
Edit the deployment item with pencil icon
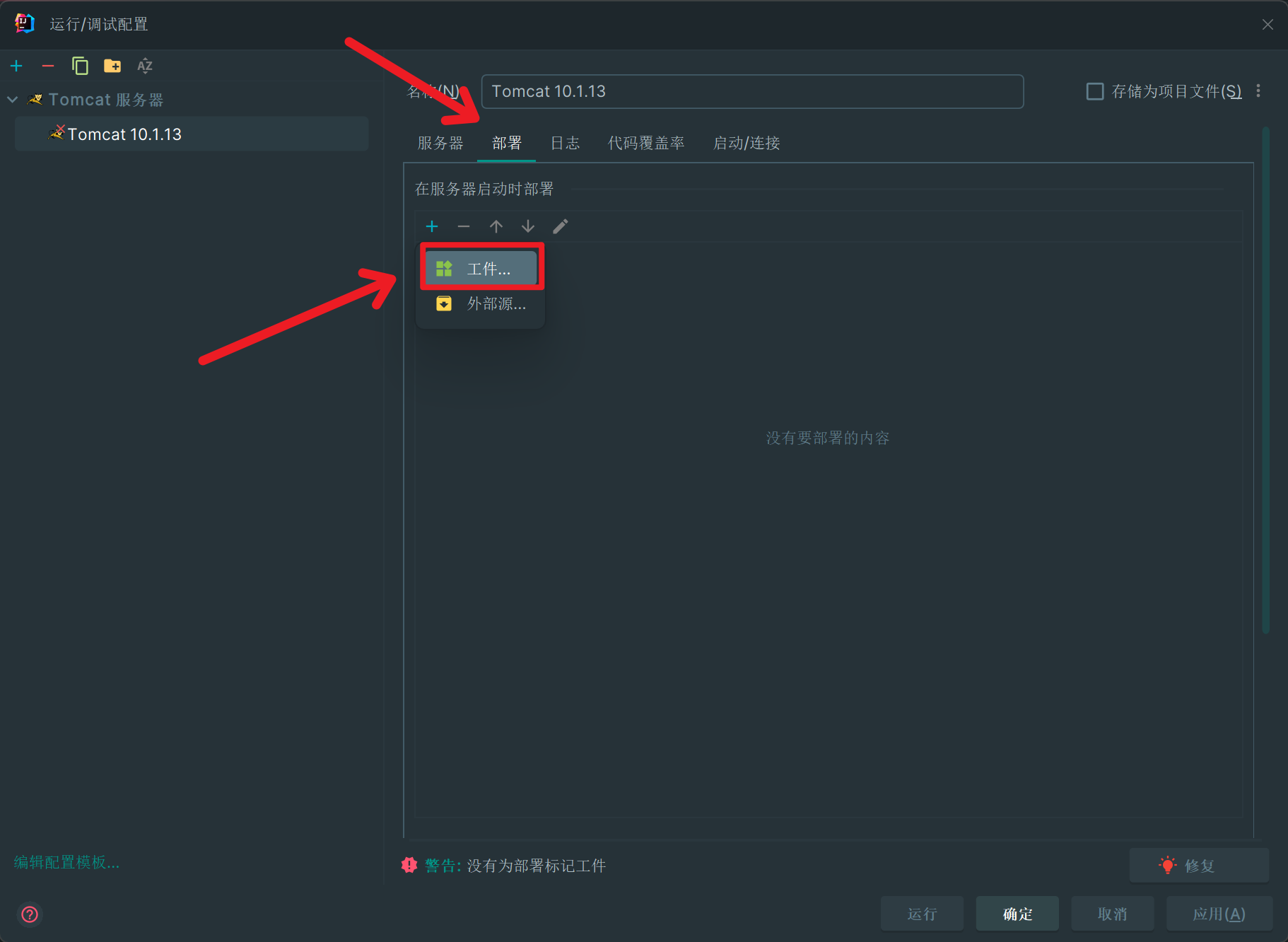tap(561, 226)
